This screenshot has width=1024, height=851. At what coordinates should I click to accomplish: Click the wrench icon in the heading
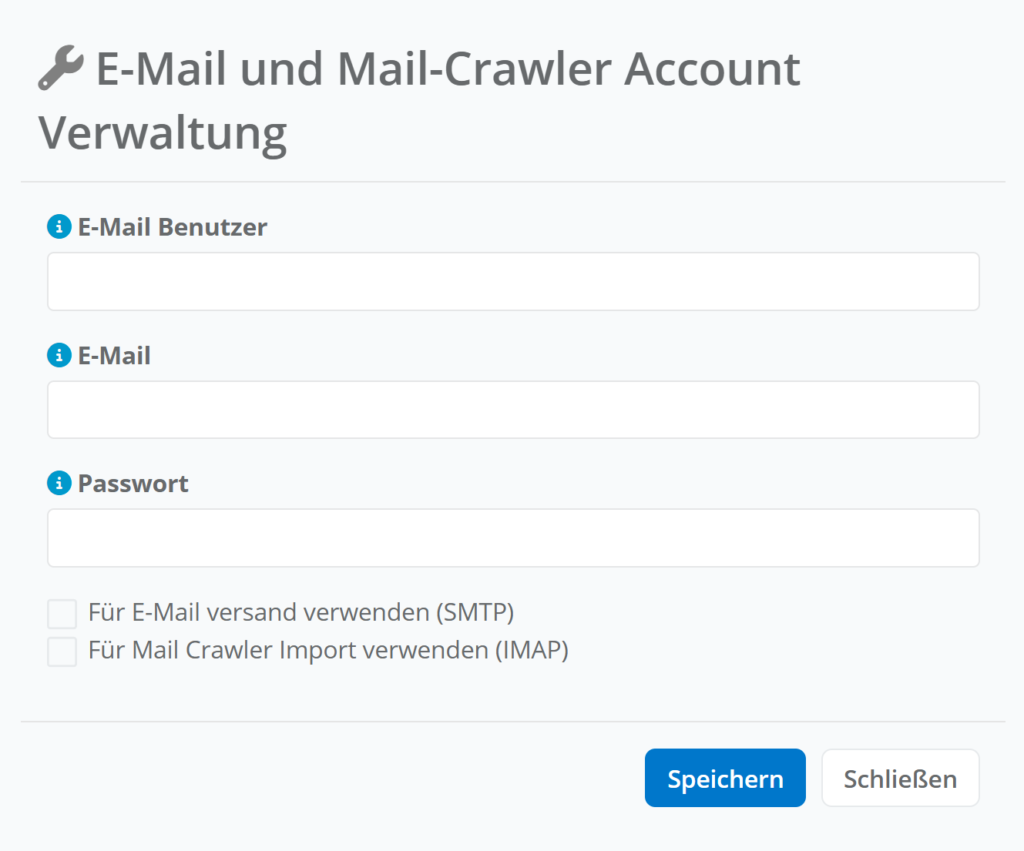click(61, 71)
